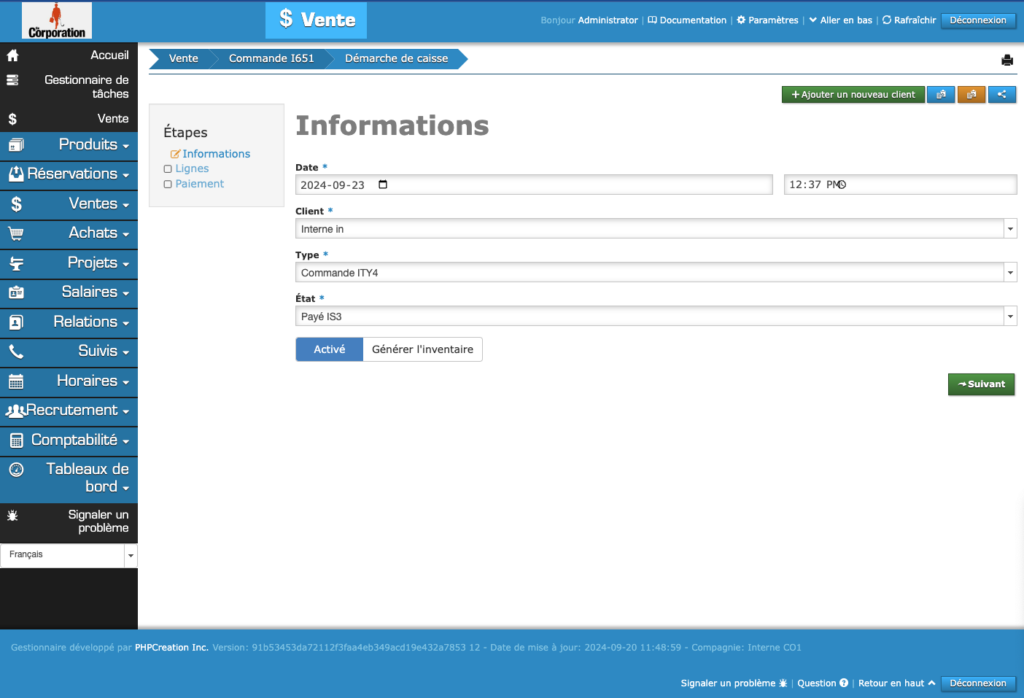Click the Ajouter un nouveau client button
The height and width of the screenshot is (698, 1024).
853,94
